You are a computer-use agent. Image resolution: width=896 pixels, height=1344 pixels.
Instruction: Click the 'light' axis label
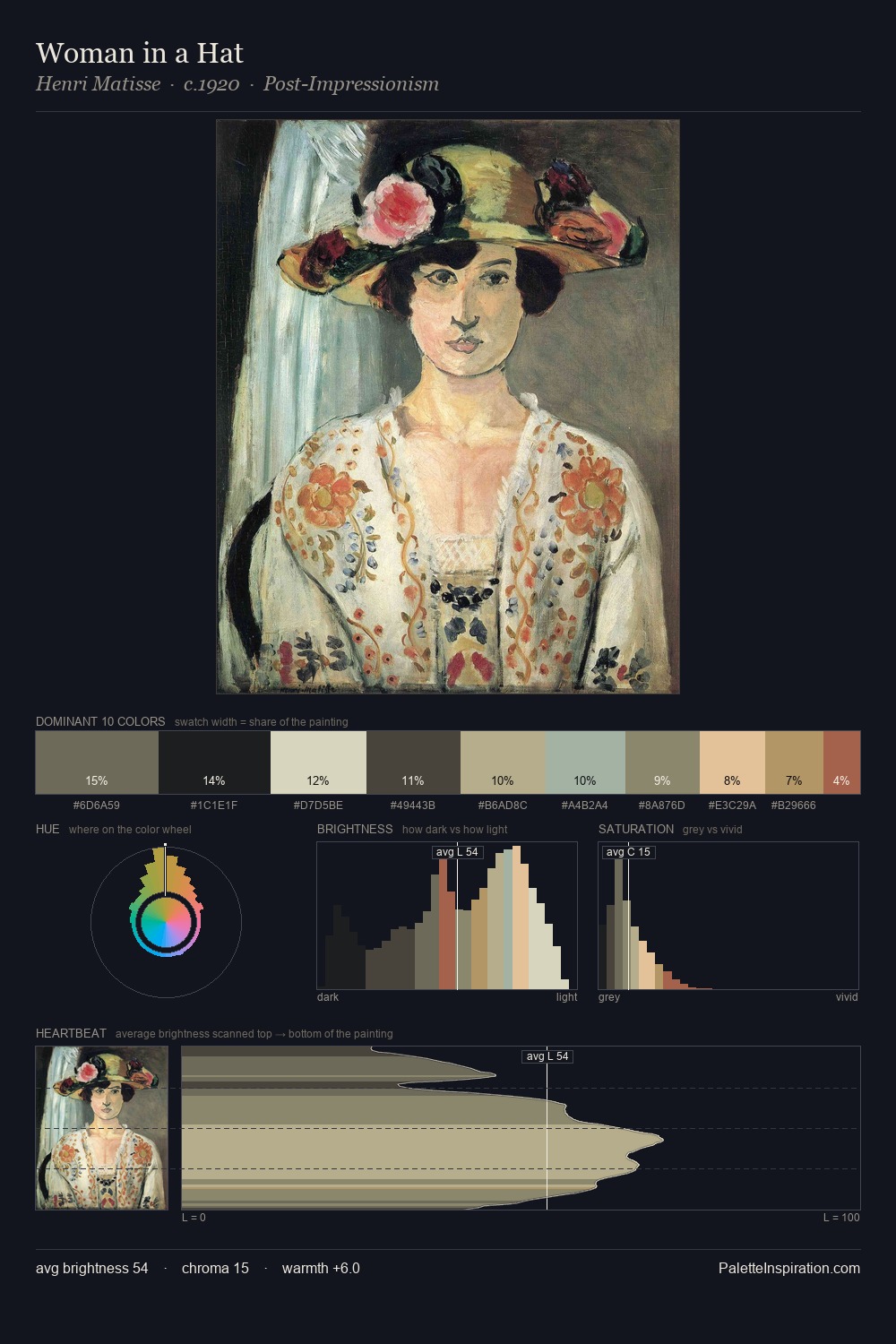pos(566,997)
